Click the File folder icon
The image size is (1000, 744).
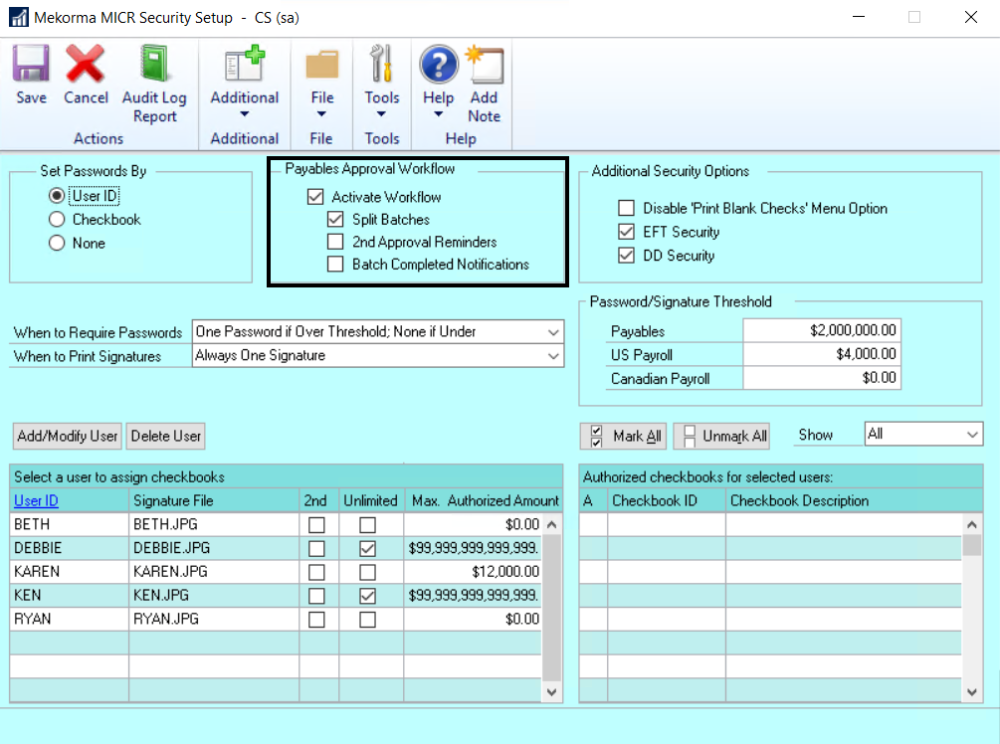pyautogui.click(x=322, y=64)
